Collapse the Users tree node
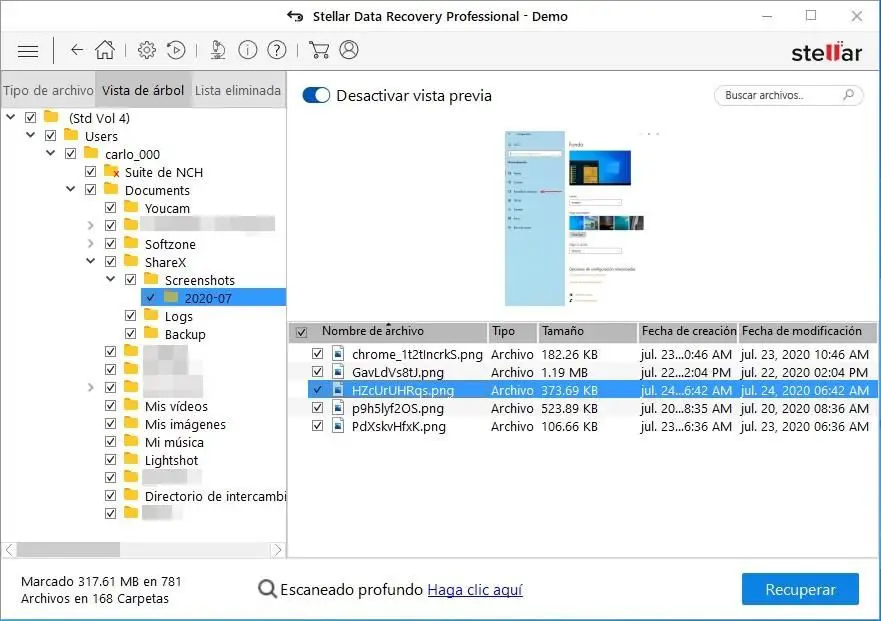The image size is (881, 621). pos(30,135)
